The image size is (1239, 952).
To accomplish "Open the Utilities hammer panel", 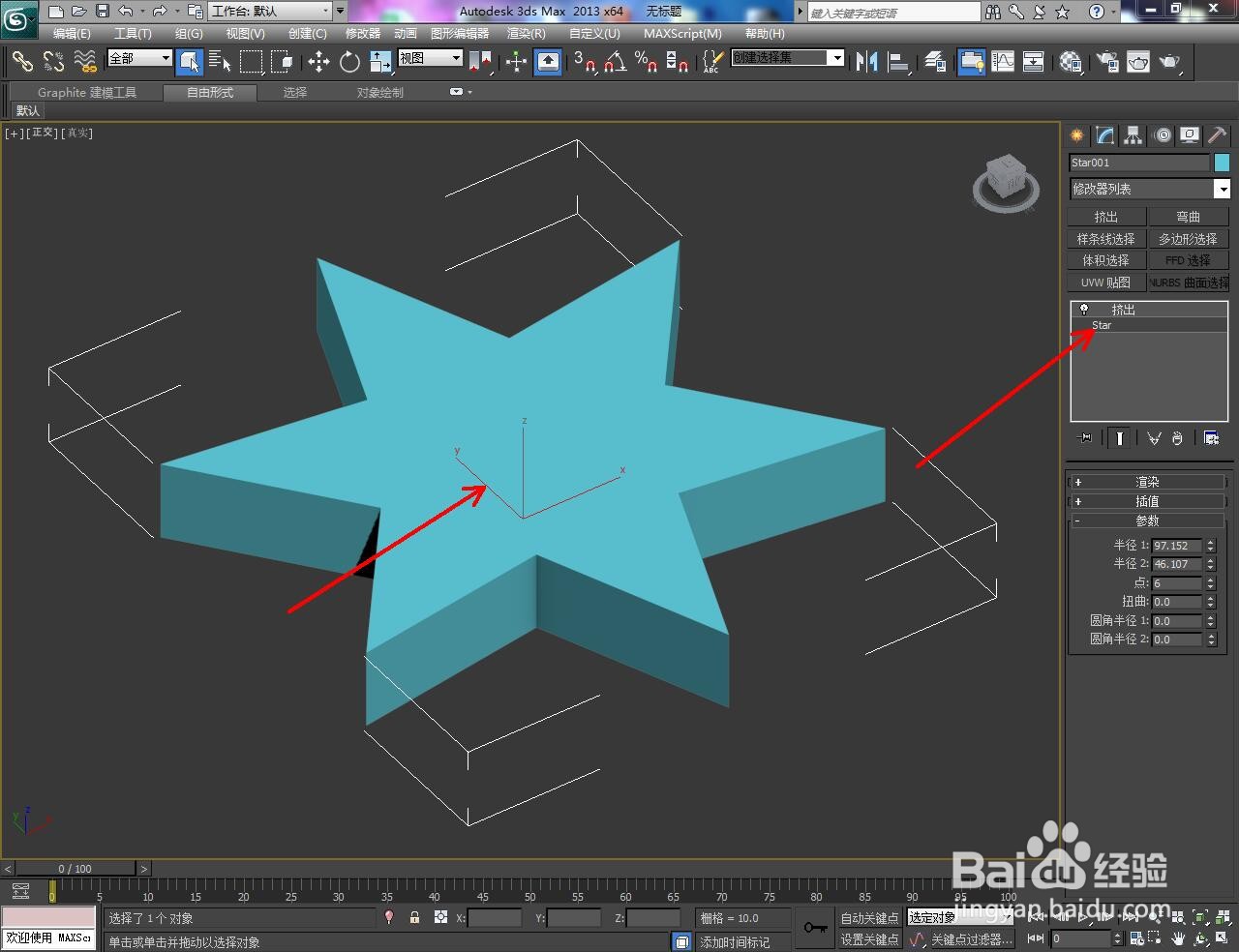I will tap(1217, 135).
